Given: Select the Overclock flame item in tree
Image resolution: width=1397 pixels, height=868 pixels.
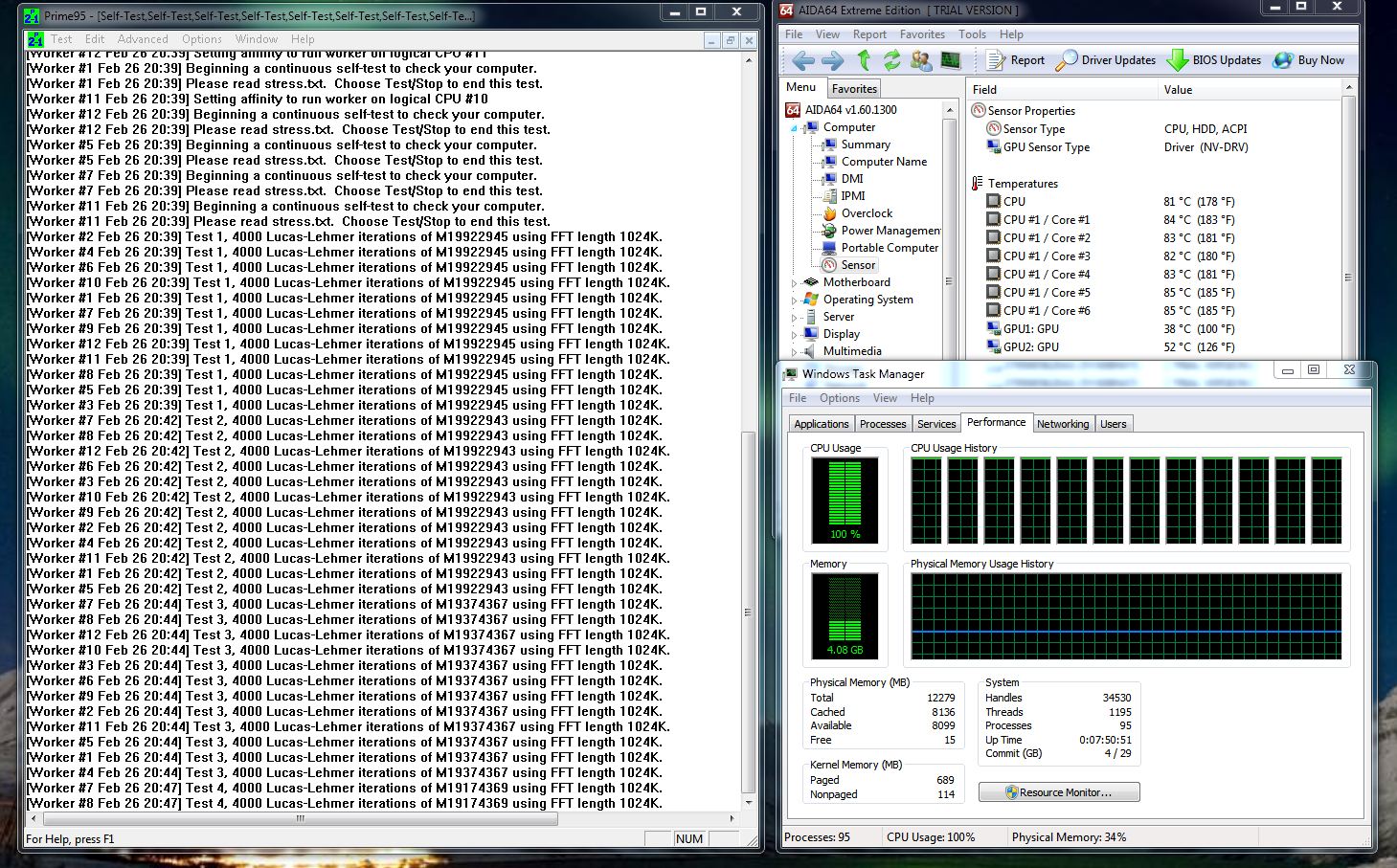Looking at the screenshot, I should pyautogui.click(x=858, y=213).
